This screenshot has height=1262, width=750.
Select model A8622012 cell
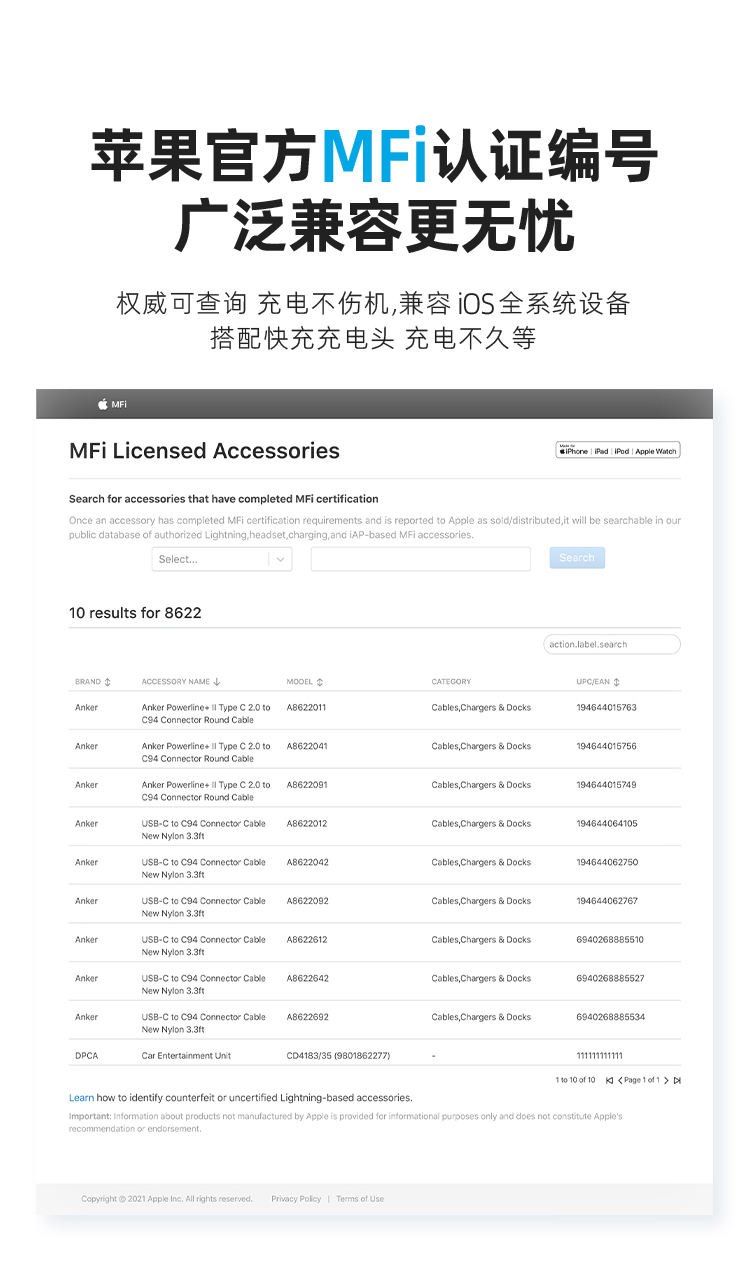pos(307,824)
